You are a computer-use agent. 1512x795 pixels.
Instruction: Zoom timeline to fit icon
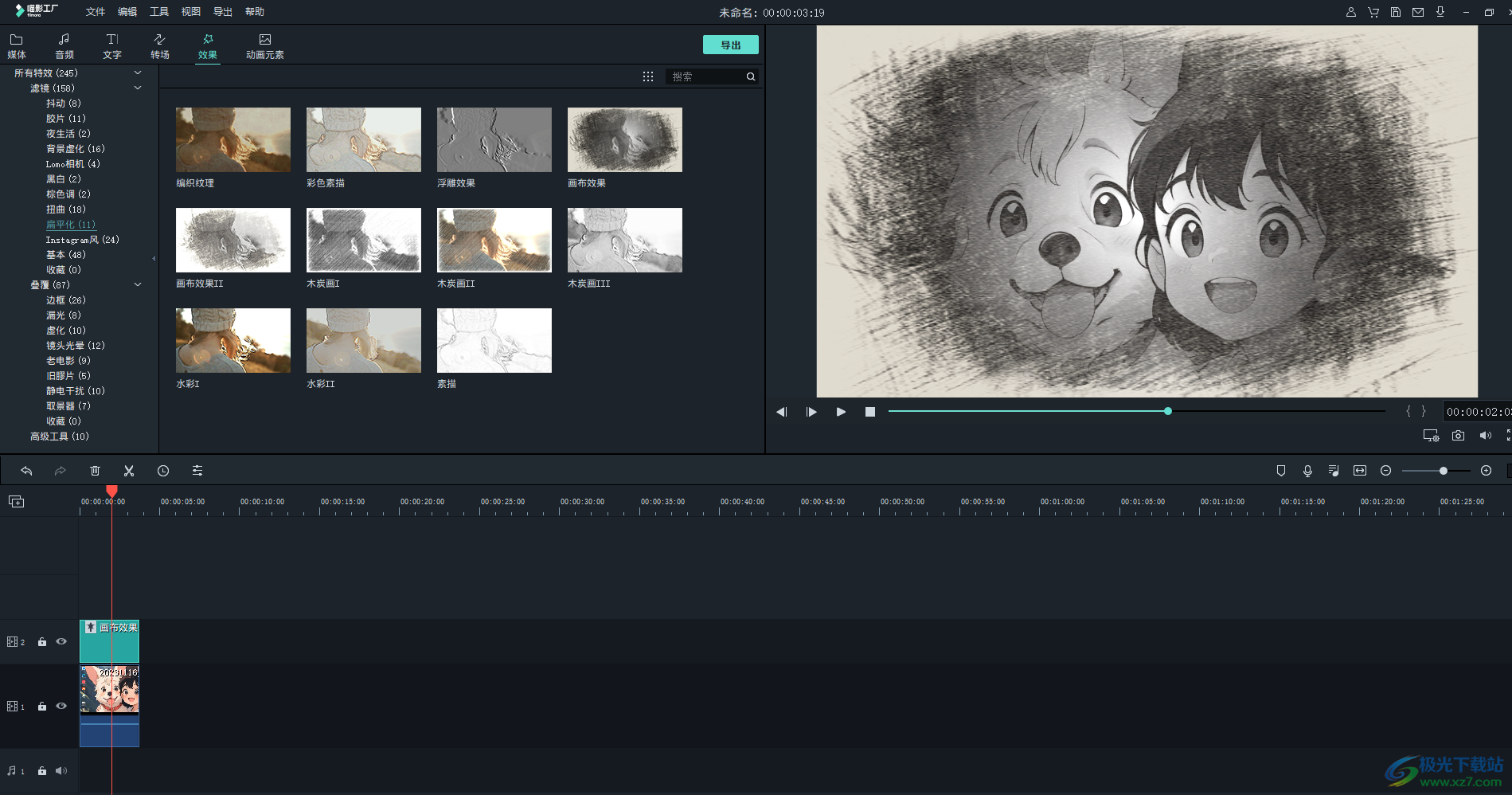[x=1360, y=471]
